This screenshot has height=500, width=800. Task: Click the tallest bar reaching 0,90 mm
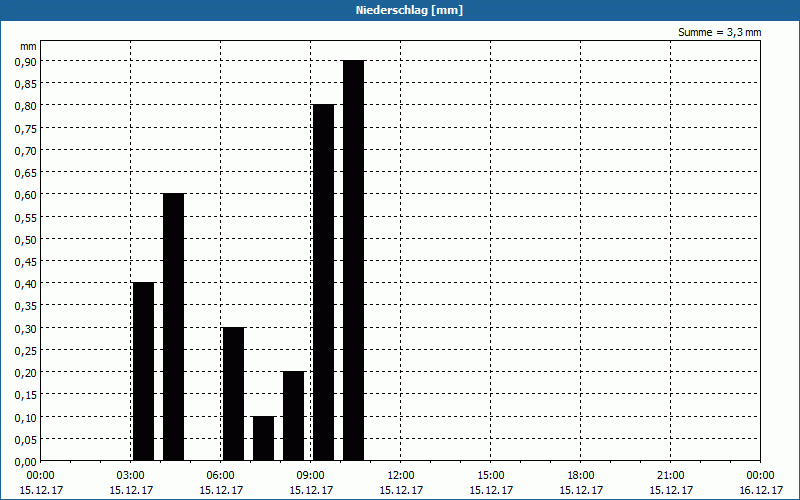pos(353,260)
